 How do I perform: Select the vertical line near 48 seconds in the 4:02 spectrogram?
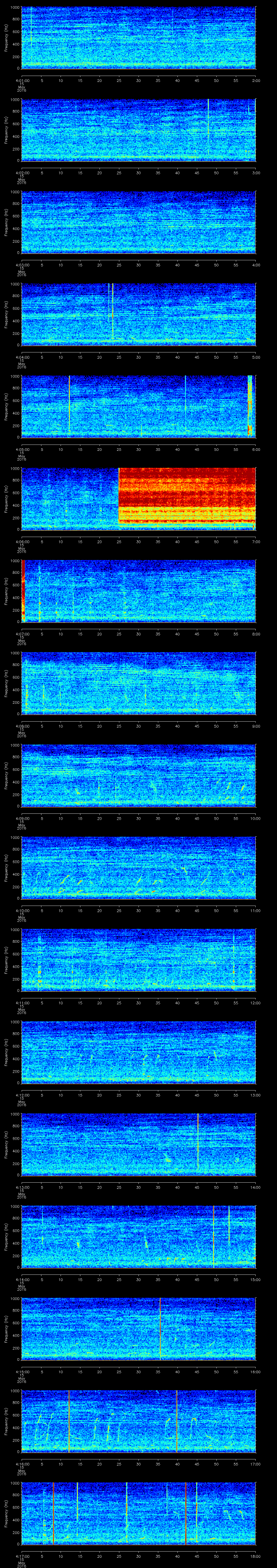(x=208, y=126)
